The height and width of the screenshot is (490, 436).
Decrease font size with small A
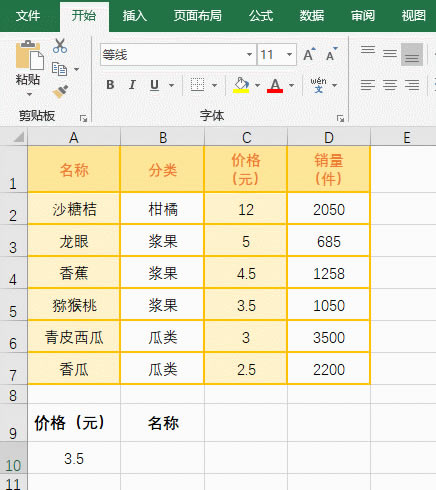click(332, 54)
